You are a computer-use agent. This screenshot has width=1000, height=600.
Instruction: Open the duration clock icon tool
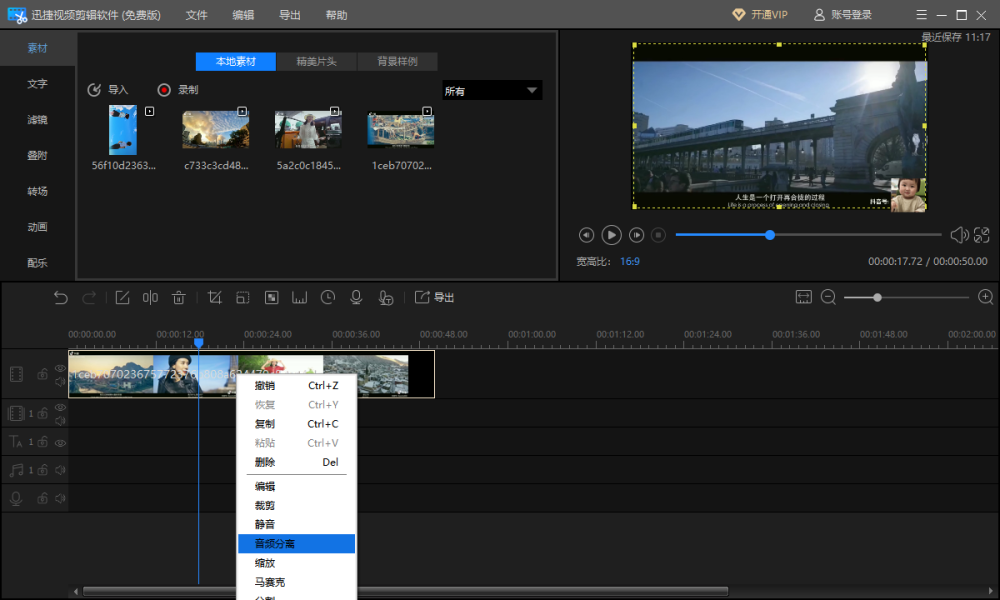tap(328, 297)
